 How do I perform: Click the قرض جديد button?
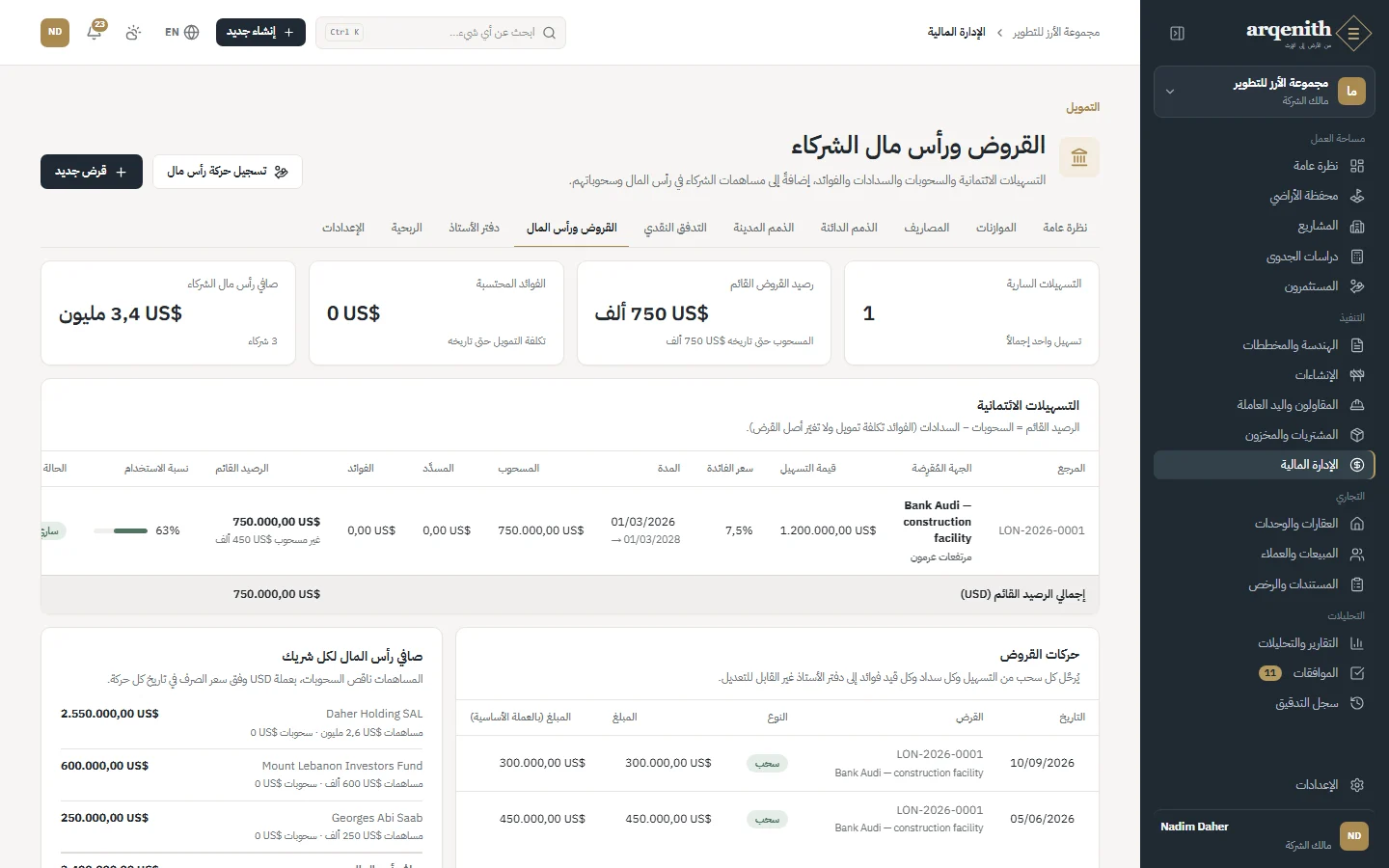point(92,172)
